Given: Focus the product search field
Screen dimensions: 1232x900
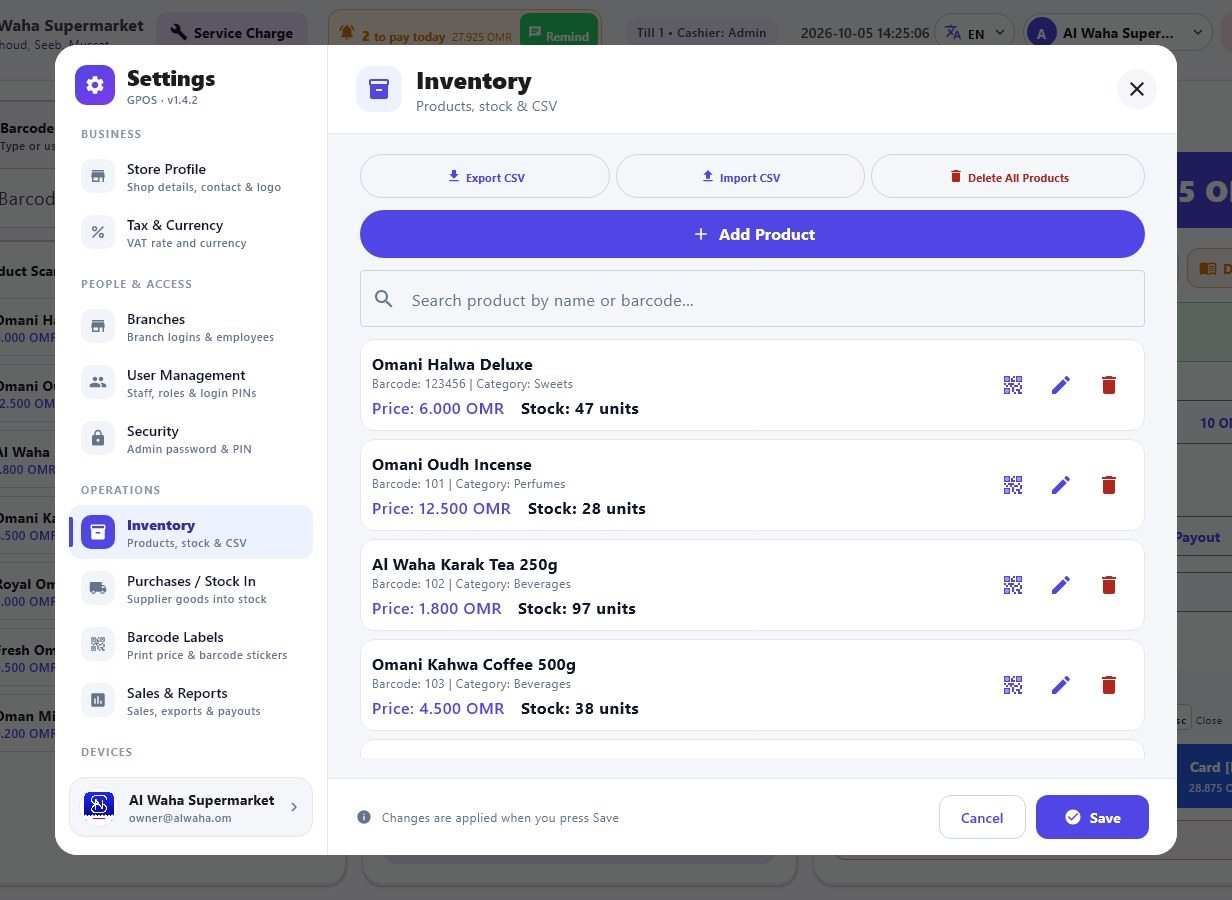Looking at the screenshot, I should pos(752,299).
